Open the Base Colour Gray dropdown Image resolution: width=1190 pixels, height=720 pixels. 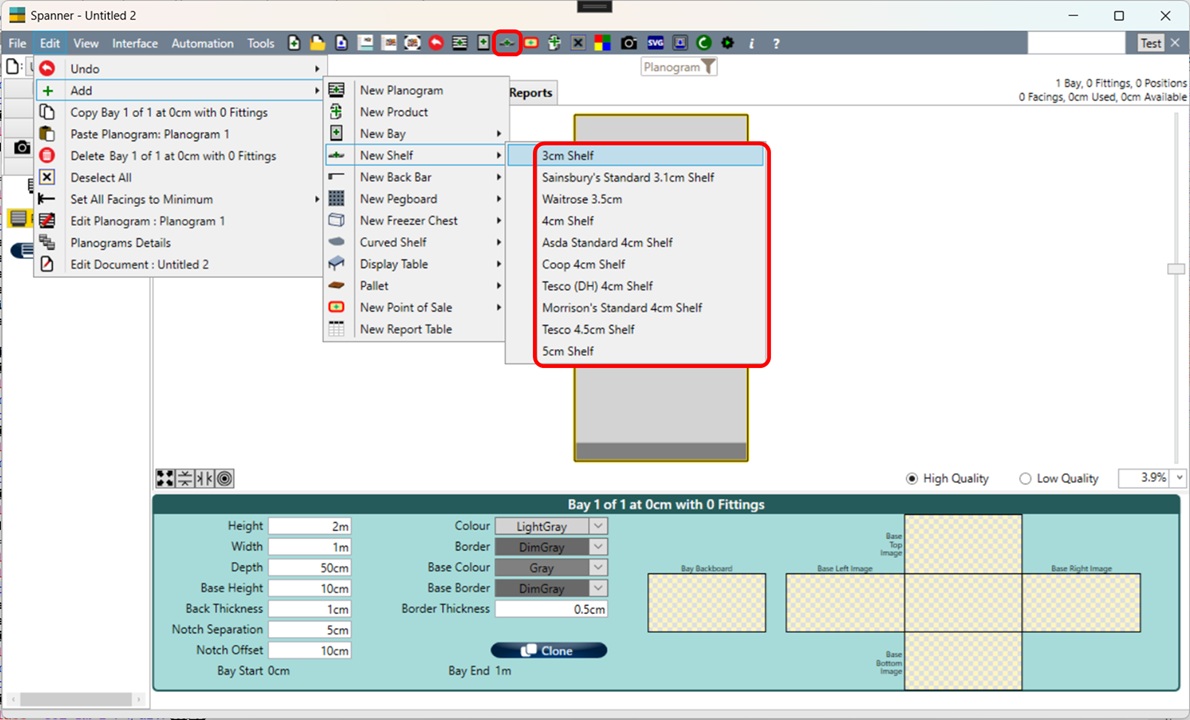coord(598,568)
